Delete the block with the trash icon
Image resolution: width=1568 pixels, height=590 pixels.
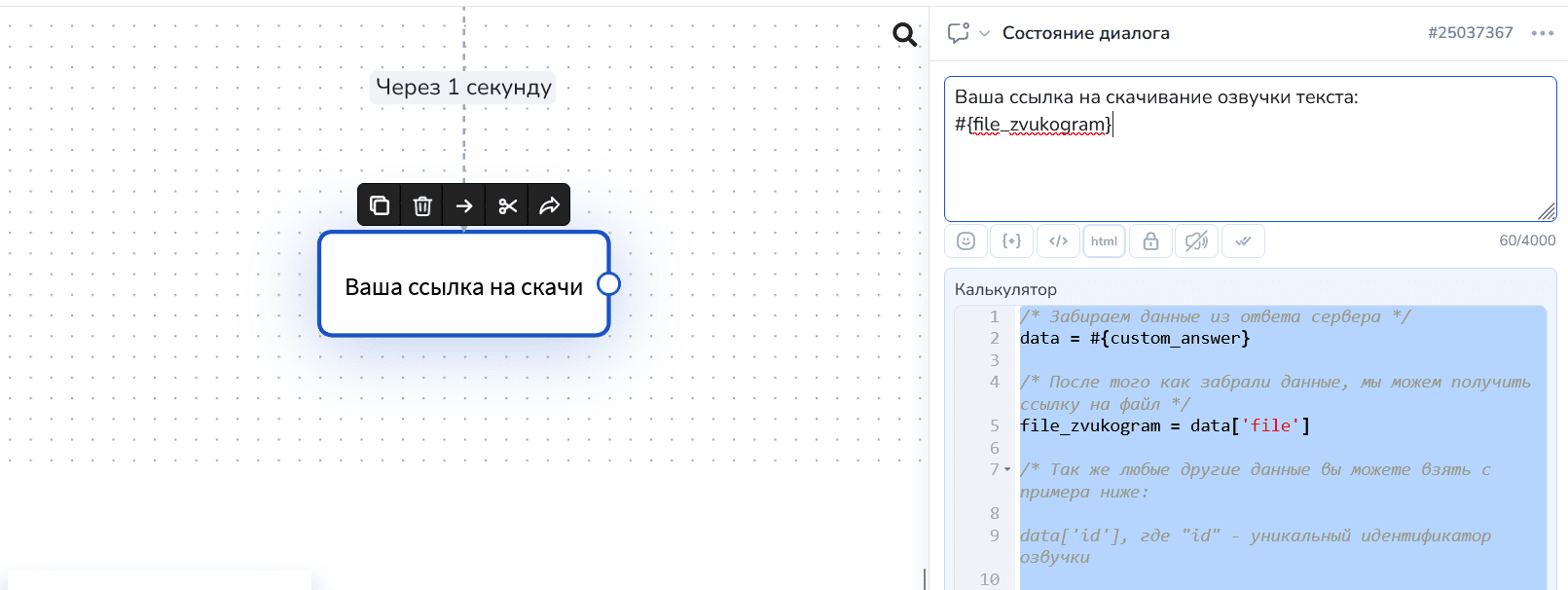click(422, 205)
